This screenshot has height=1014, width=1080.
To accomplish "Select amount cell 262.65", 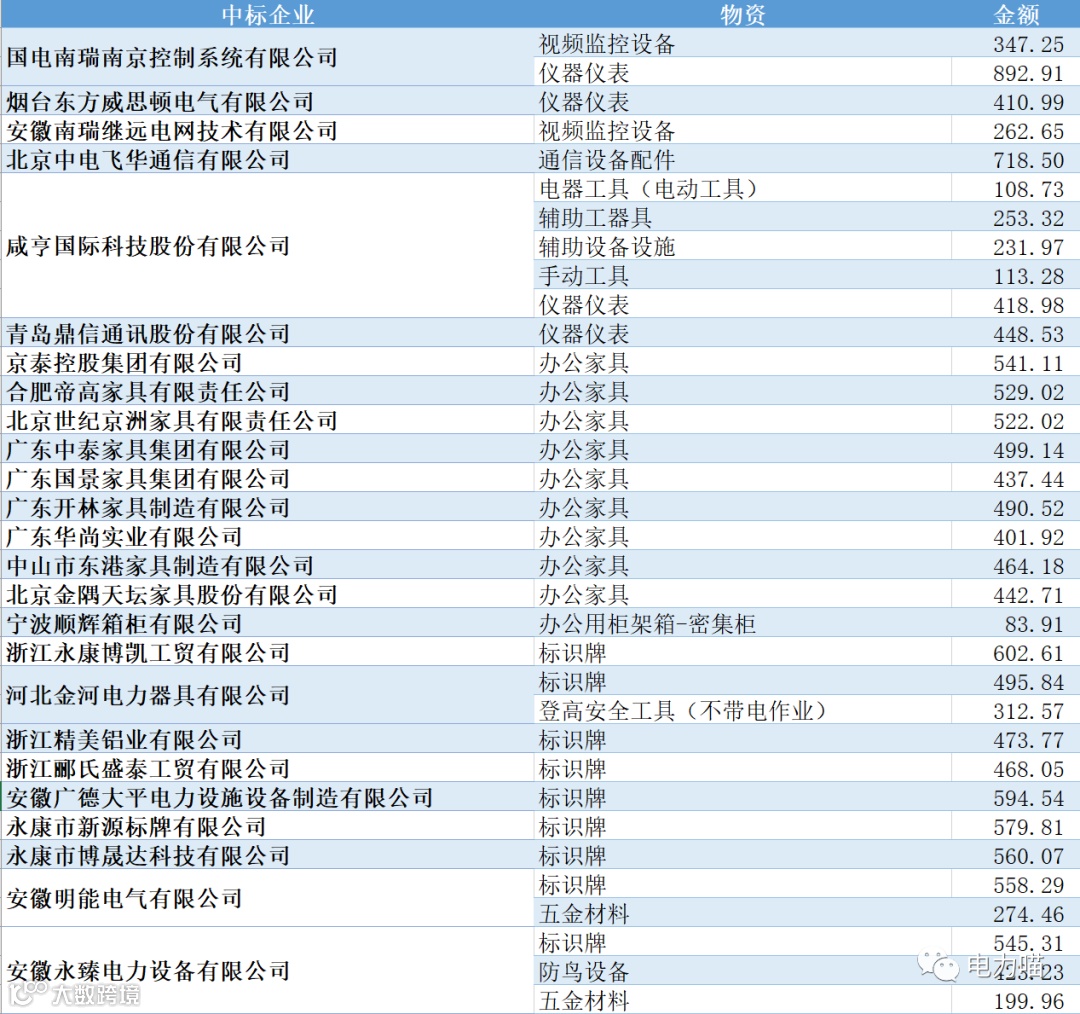I will (x=1015, y=130).
